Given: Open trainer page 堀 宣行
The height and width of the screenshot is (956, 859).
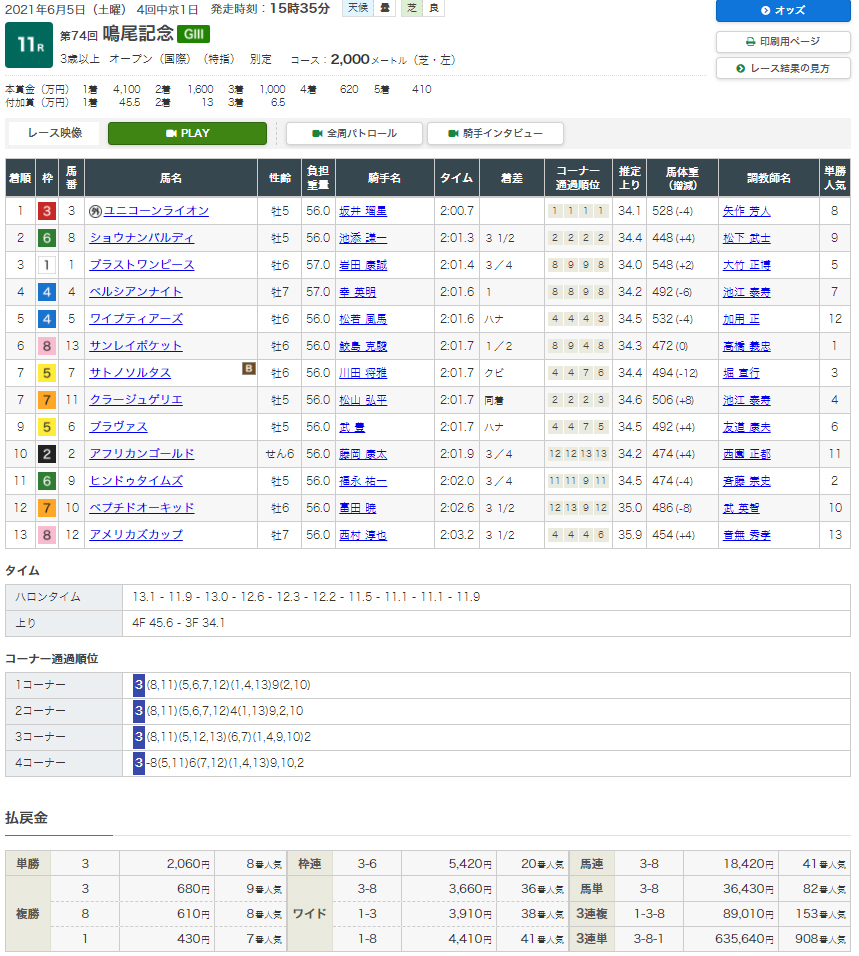Looking at the screenshot, I should click(740, 373).
